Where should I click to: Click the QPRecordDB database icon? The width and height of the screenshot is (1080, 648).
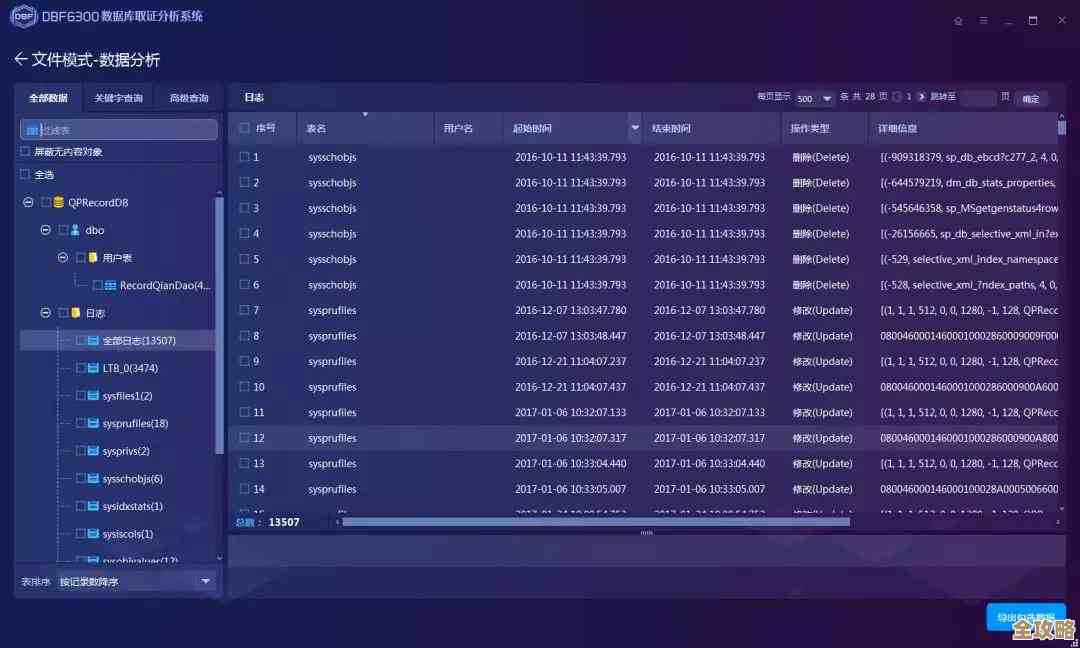pos(59,203)
